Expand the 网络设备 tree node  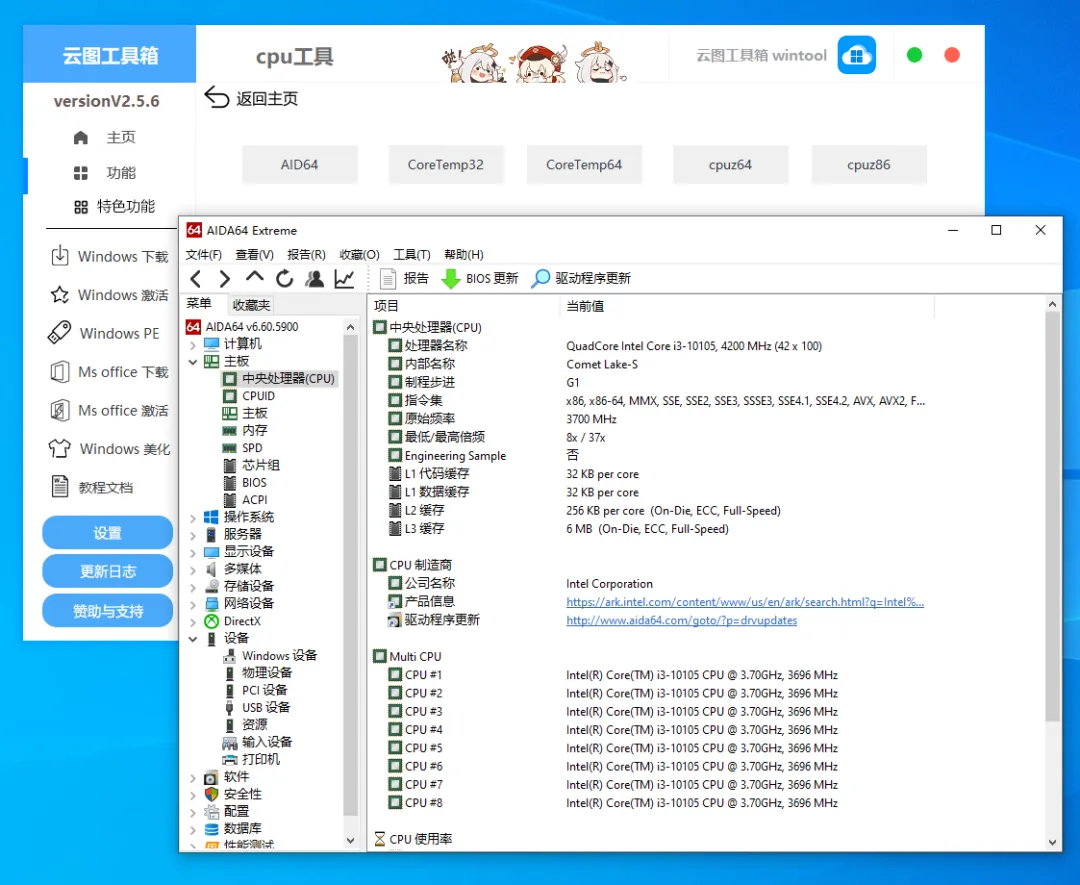(193, 604)
